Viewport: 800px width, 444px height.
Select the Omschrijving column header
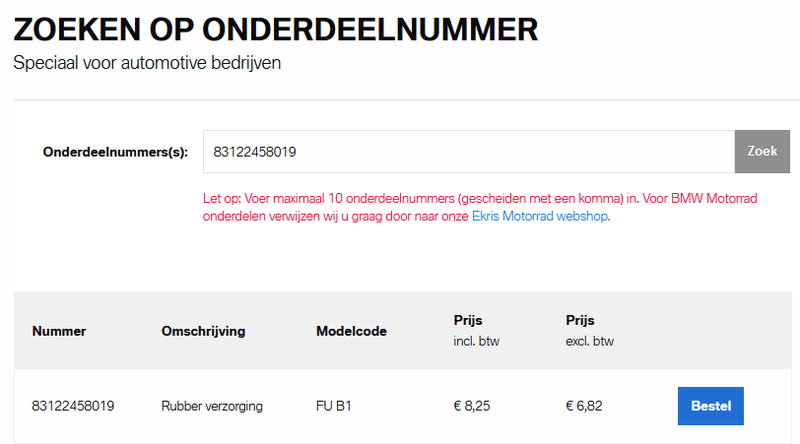203,331
